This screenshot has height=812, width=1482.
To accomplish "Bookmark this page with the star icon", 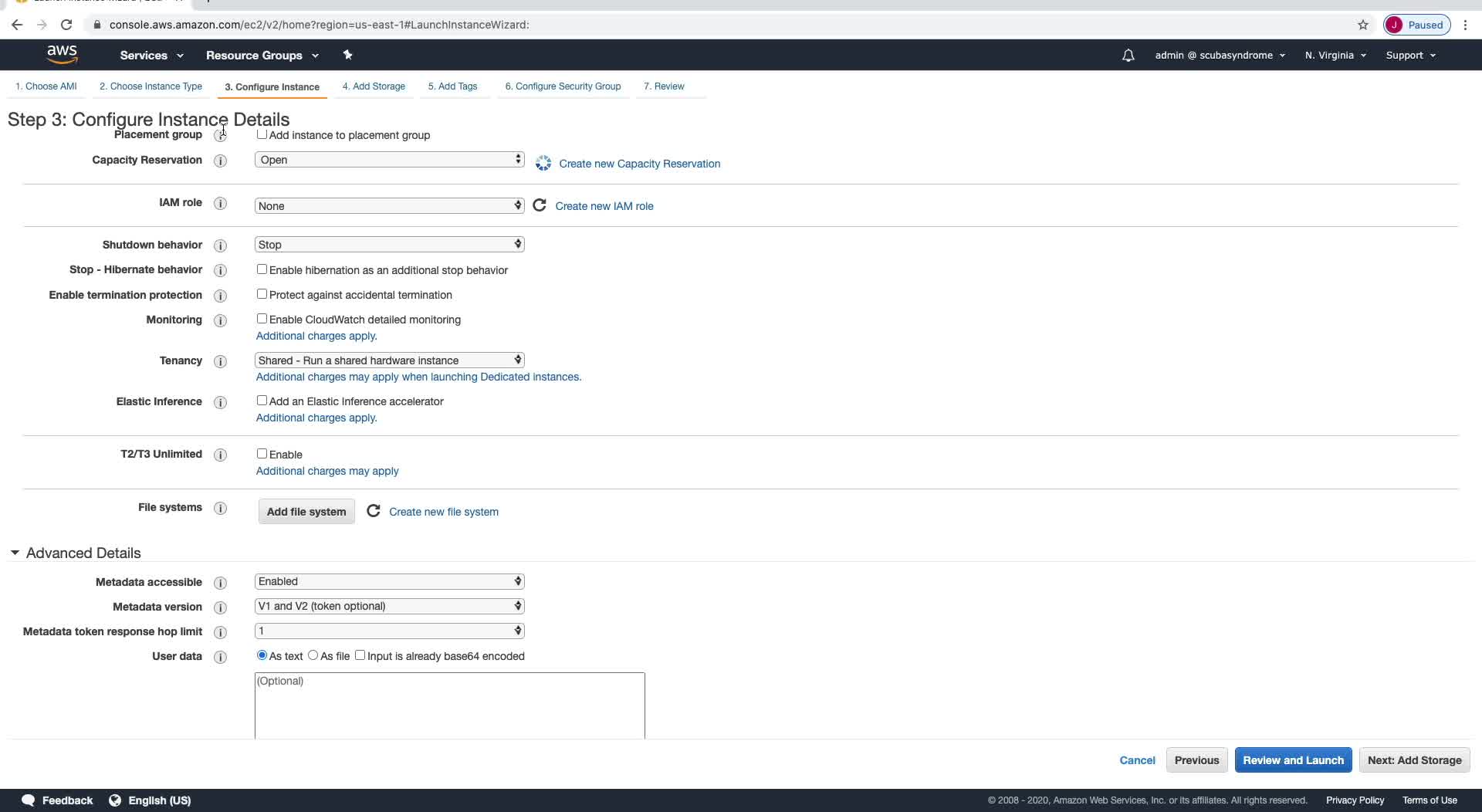I will 1362,25.
